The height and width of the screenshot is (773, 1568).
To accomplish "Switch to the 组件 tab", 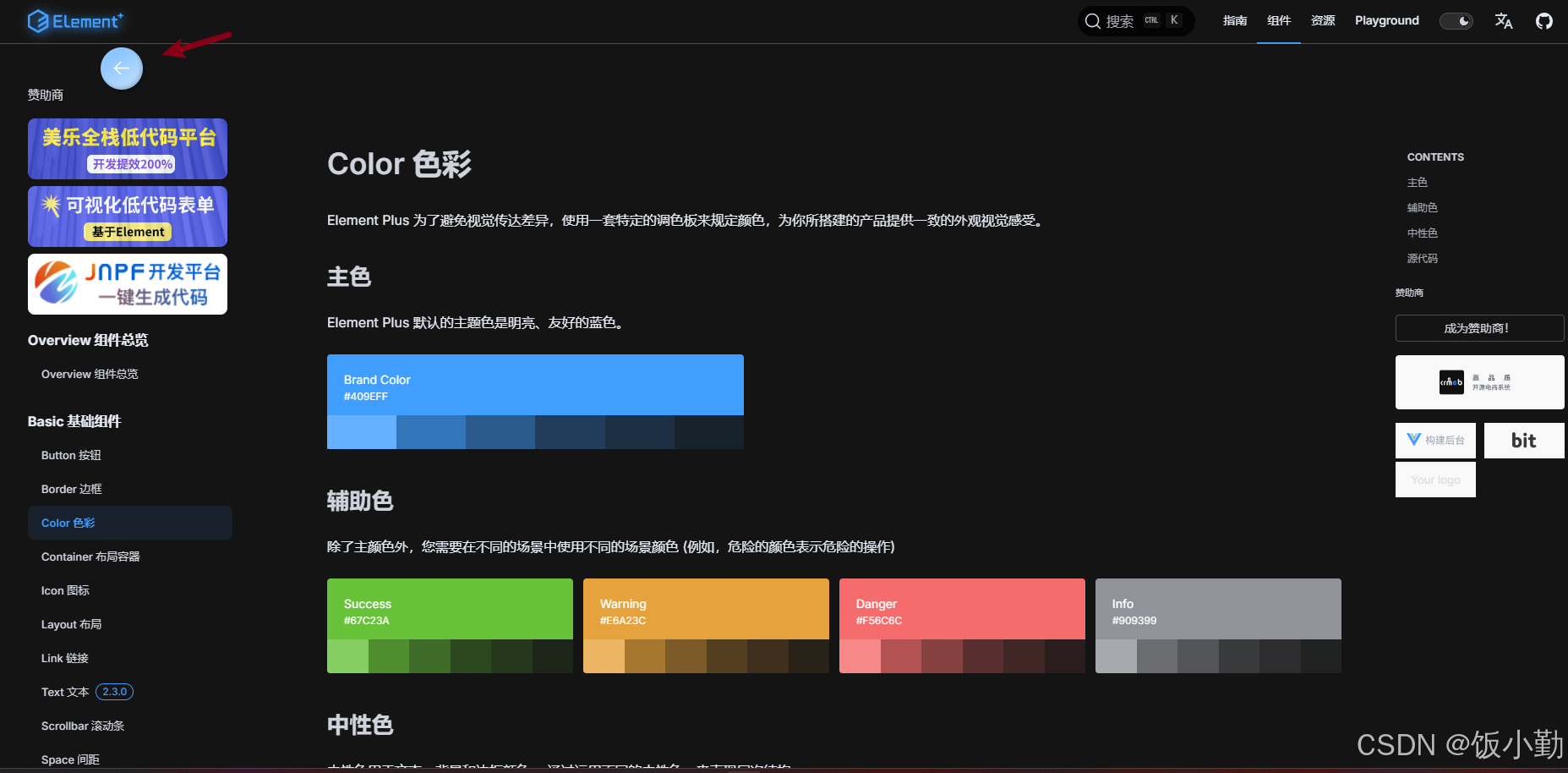I will pyautogui.click(x=1278, y=20).
